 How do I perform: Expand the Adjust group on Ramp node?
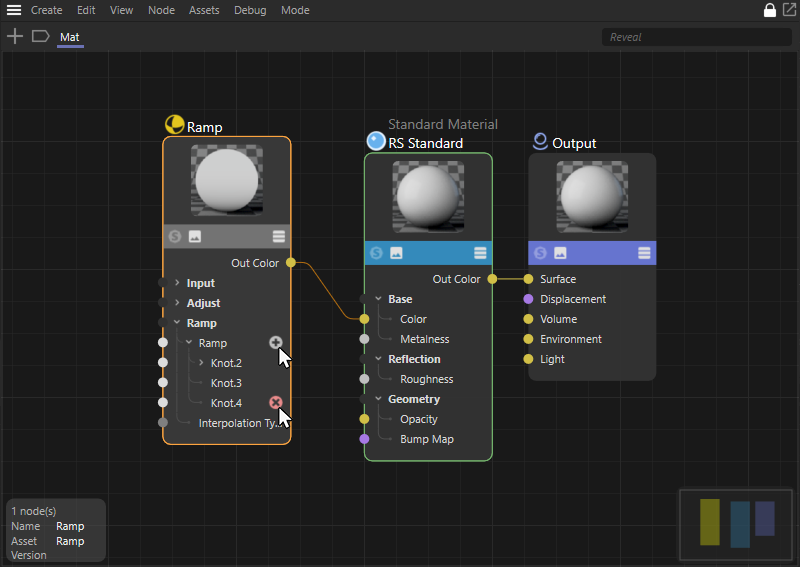point(177,302)
